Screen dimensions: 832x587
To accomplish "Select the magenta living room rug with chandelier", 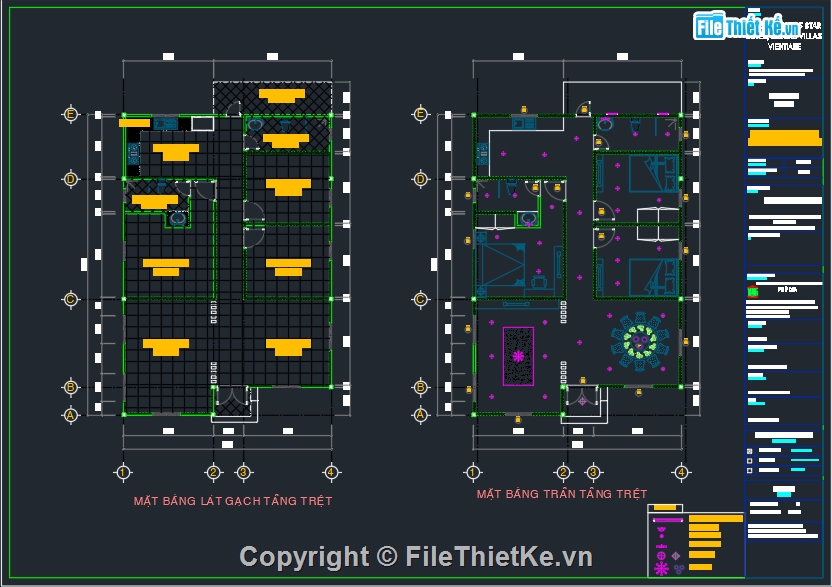I will tap(518, 356).
